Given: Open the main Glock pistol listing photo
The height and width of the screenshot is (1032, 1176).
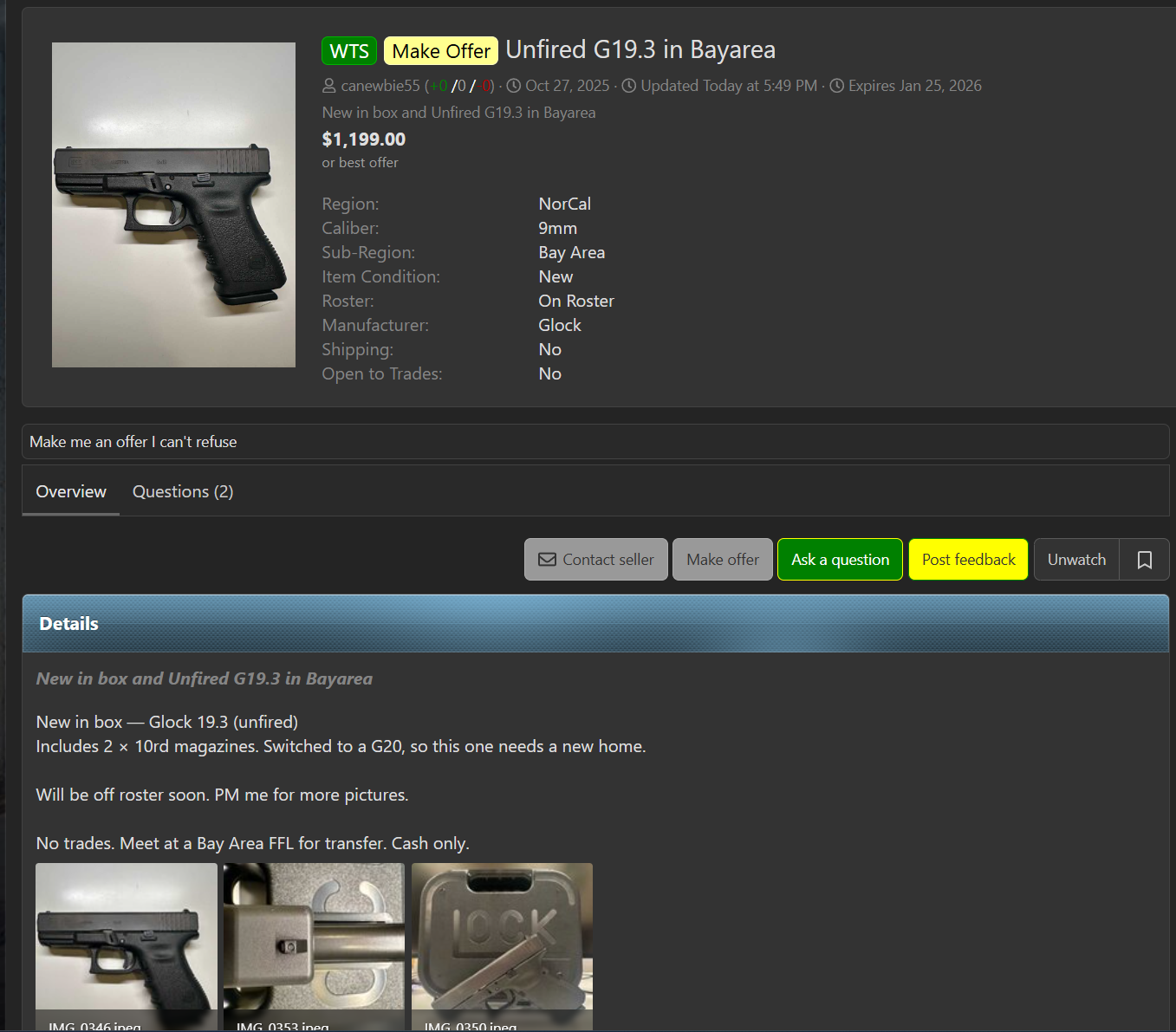Looking at the screenshot, I should 173,204.
